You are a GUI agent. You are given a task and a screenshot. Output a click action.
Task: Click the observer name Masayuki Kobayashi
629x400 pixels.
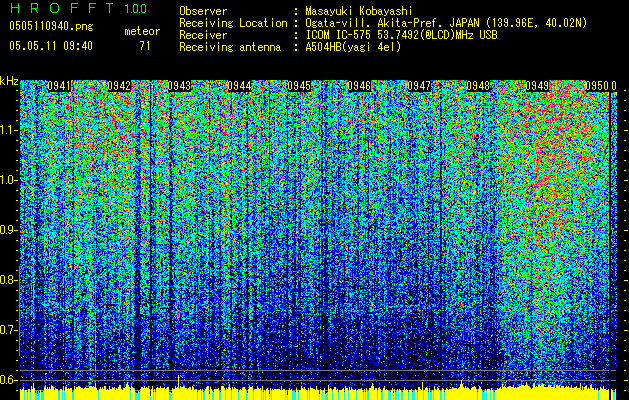359,11
